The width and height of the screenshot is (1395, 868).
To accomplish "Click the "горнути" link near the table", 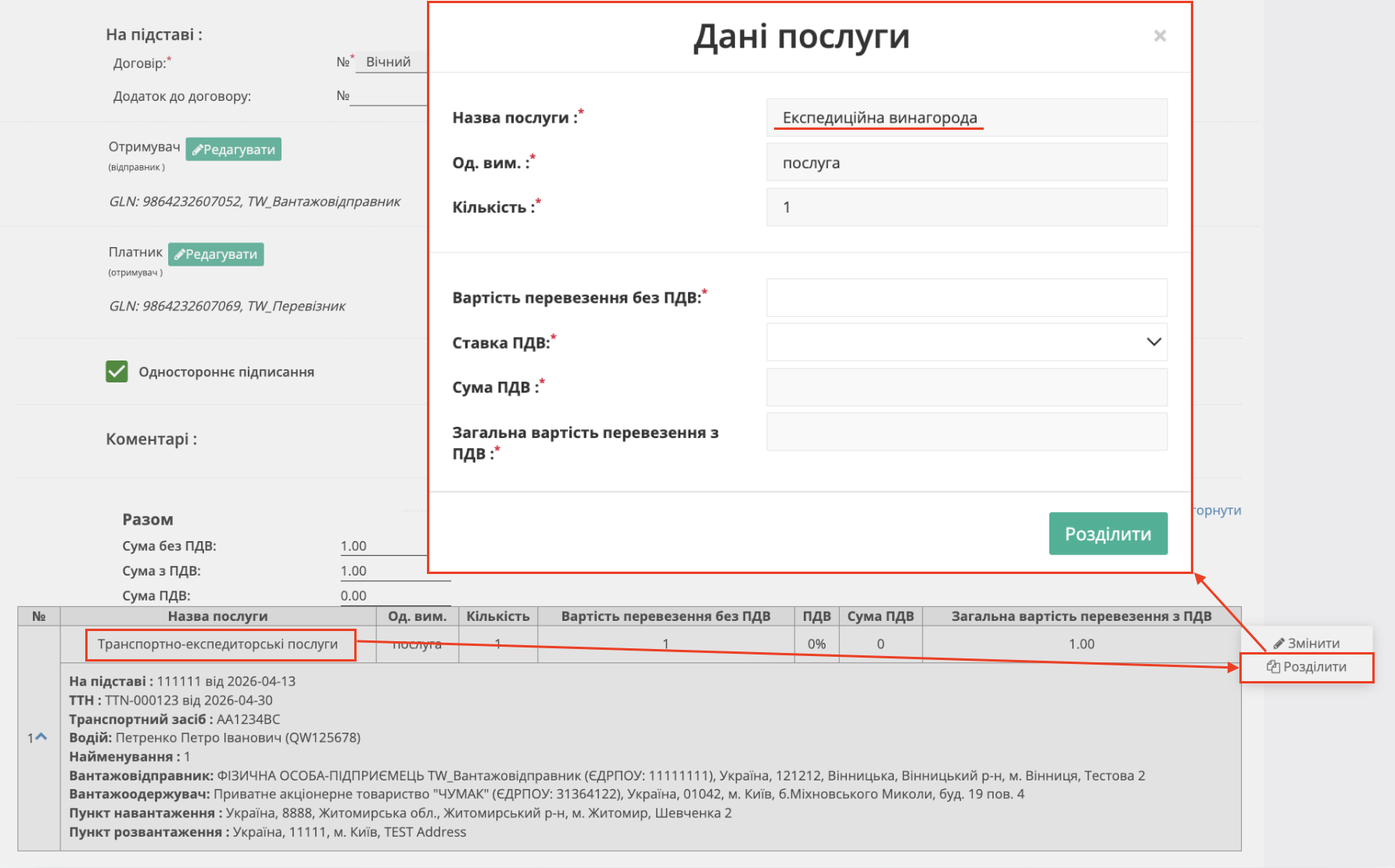I will coord(1217,510).
